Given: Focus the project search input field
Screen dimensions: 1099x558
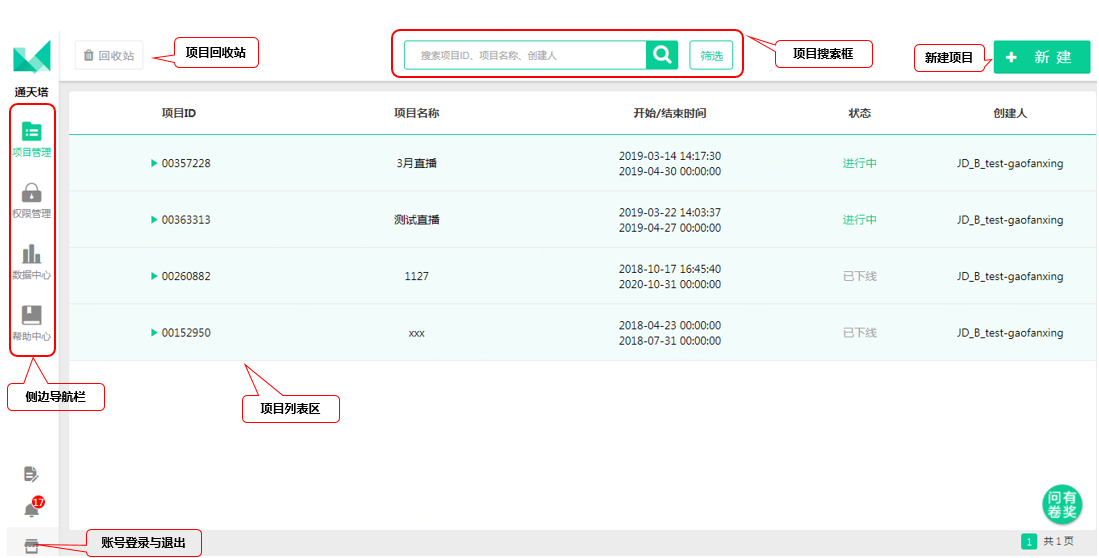Looking at the screenshot, I should point(526,55).
